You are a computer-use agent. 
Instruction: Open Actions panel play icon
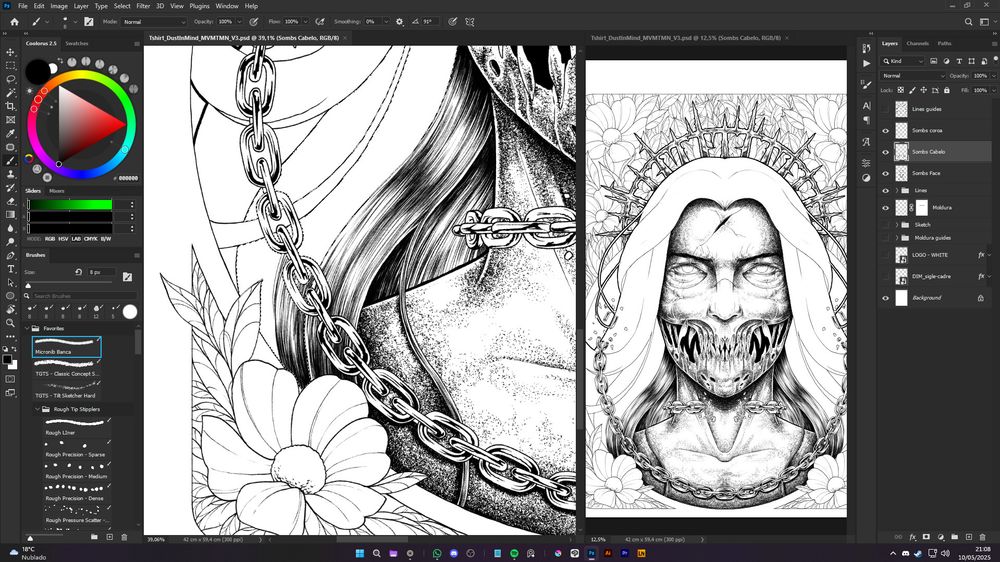(866, 64)
